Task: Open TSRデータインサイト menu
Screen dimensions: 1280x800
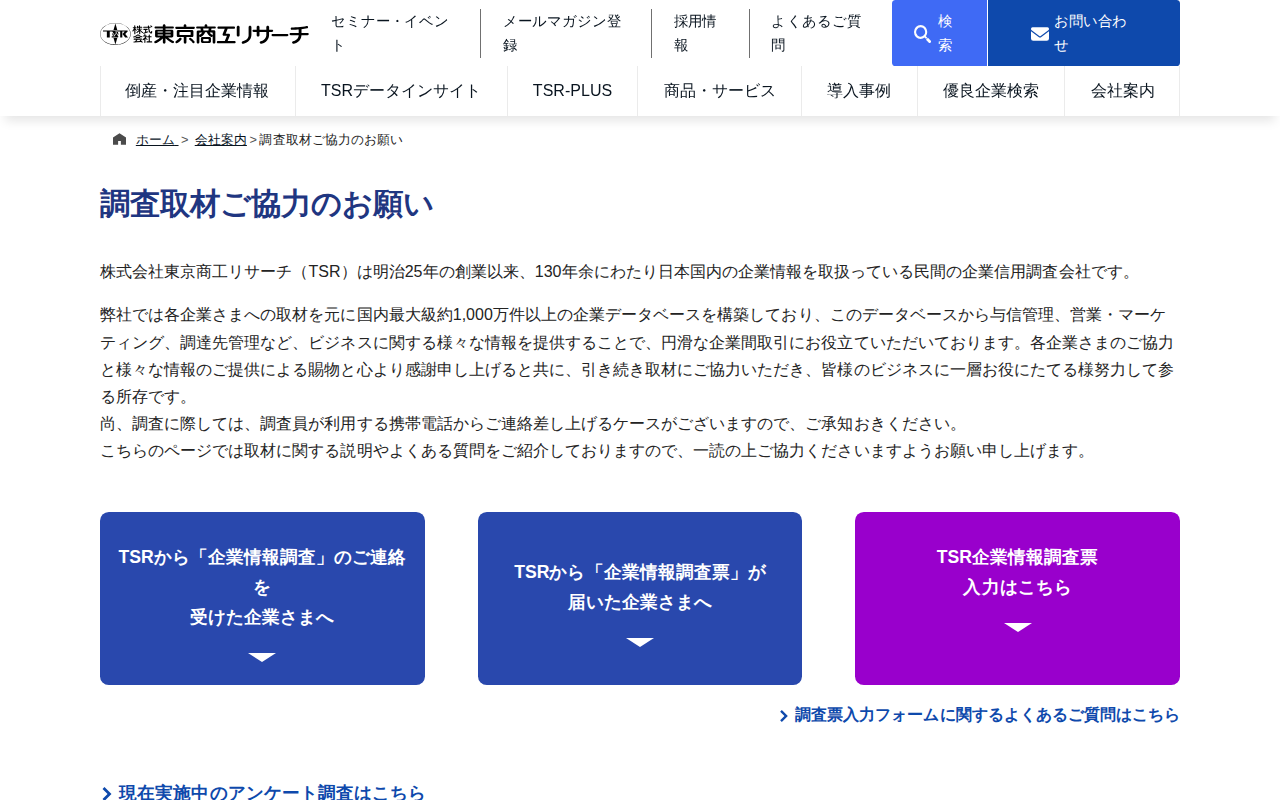Action: click(x=401, y=91)
